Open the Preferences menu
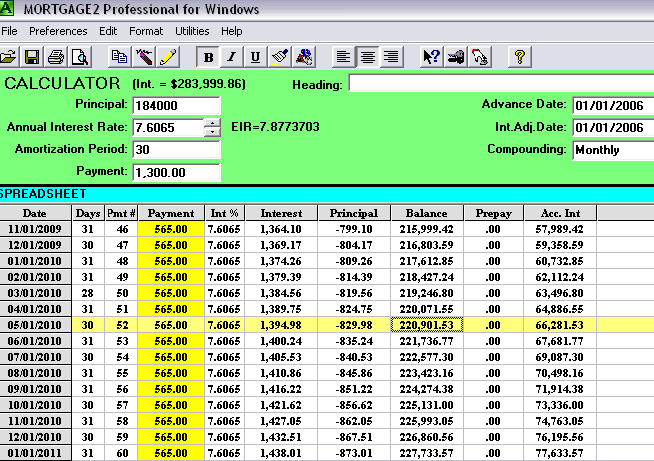 (58, 31)
